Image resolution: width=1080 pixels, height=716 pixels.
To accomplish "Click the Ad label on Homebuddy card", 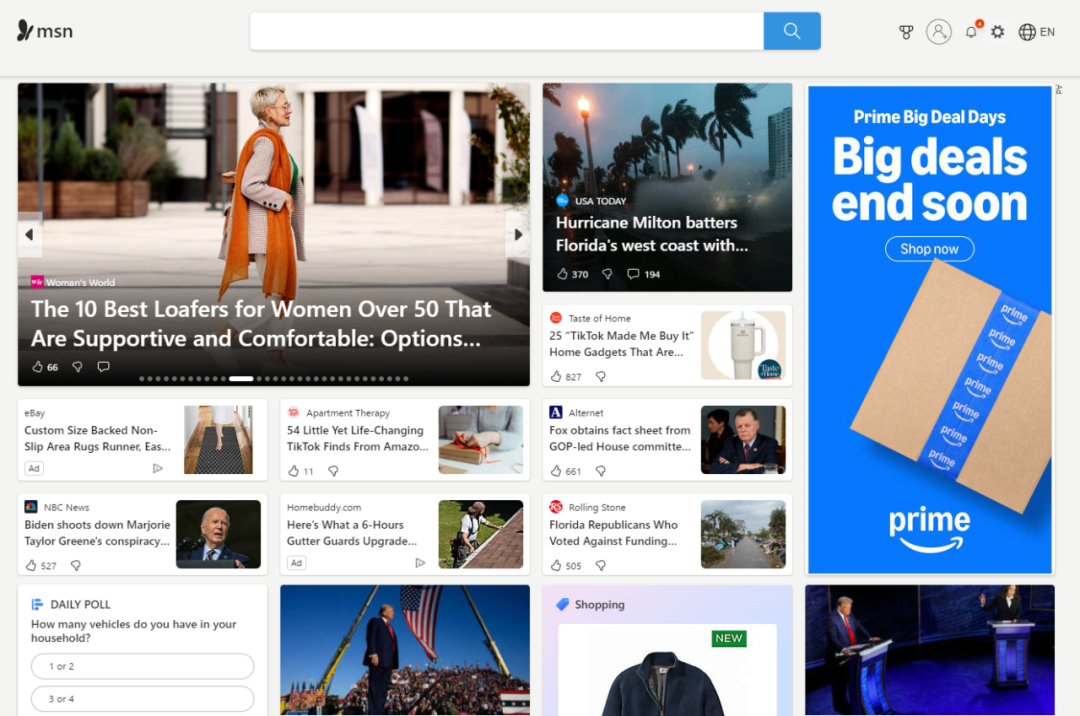I will pos(296,562).
